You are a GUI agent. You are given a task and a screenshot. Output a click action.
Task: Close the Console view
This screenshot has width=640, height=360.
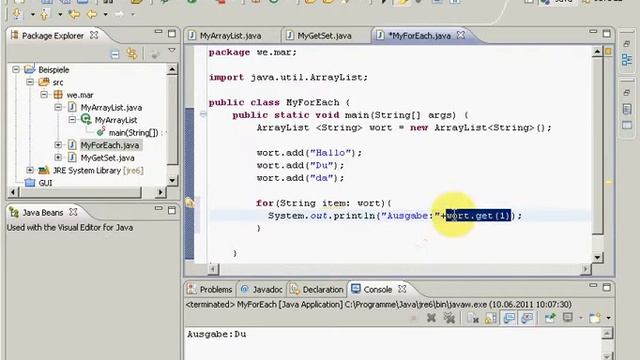coord(402,289)
